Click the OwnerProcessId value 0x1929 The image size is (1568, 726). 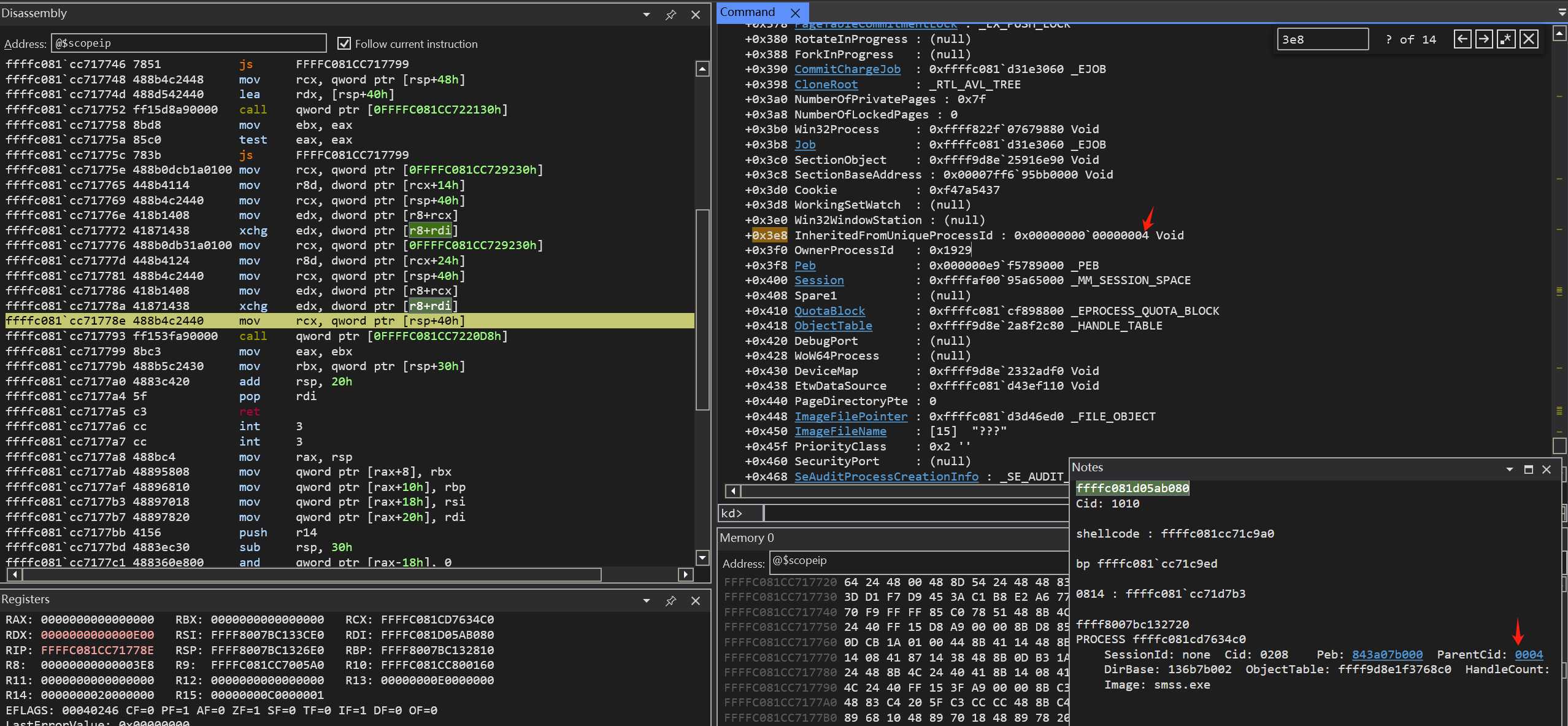click(x=950, y=250)
